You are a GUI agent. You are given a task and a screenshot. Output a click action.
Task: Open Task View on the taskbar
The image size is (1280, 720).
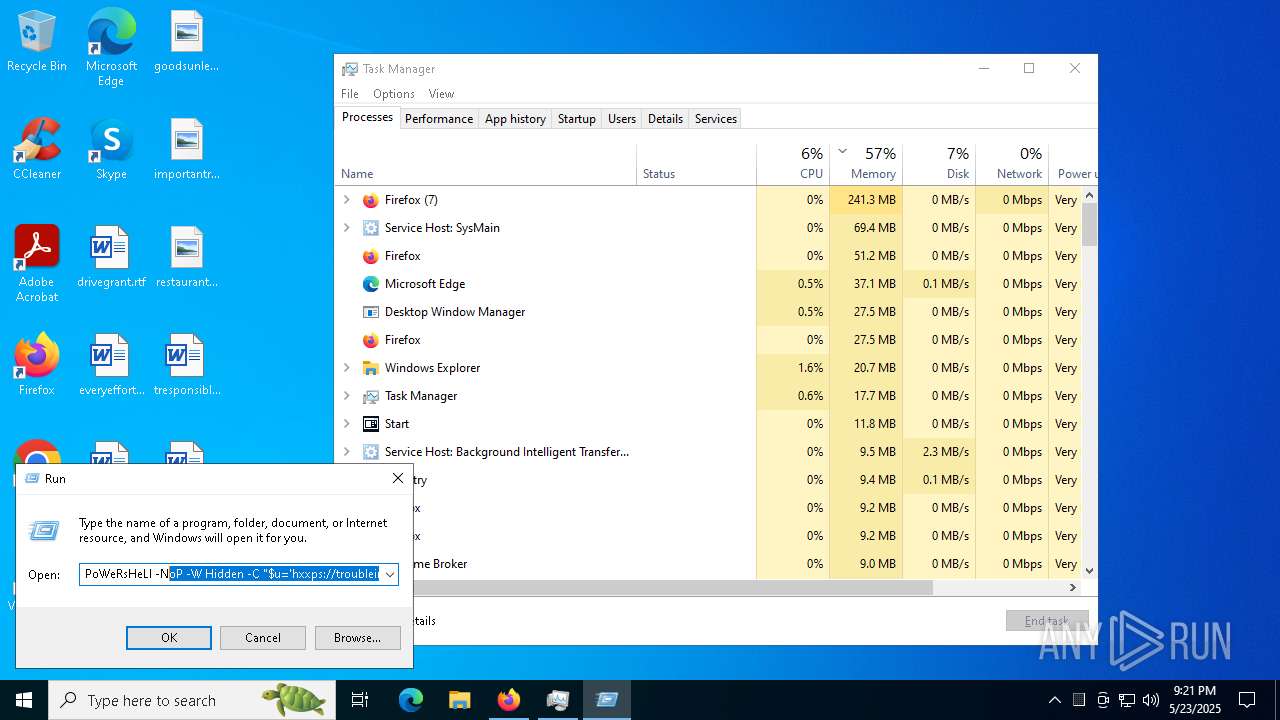point(360,700)
